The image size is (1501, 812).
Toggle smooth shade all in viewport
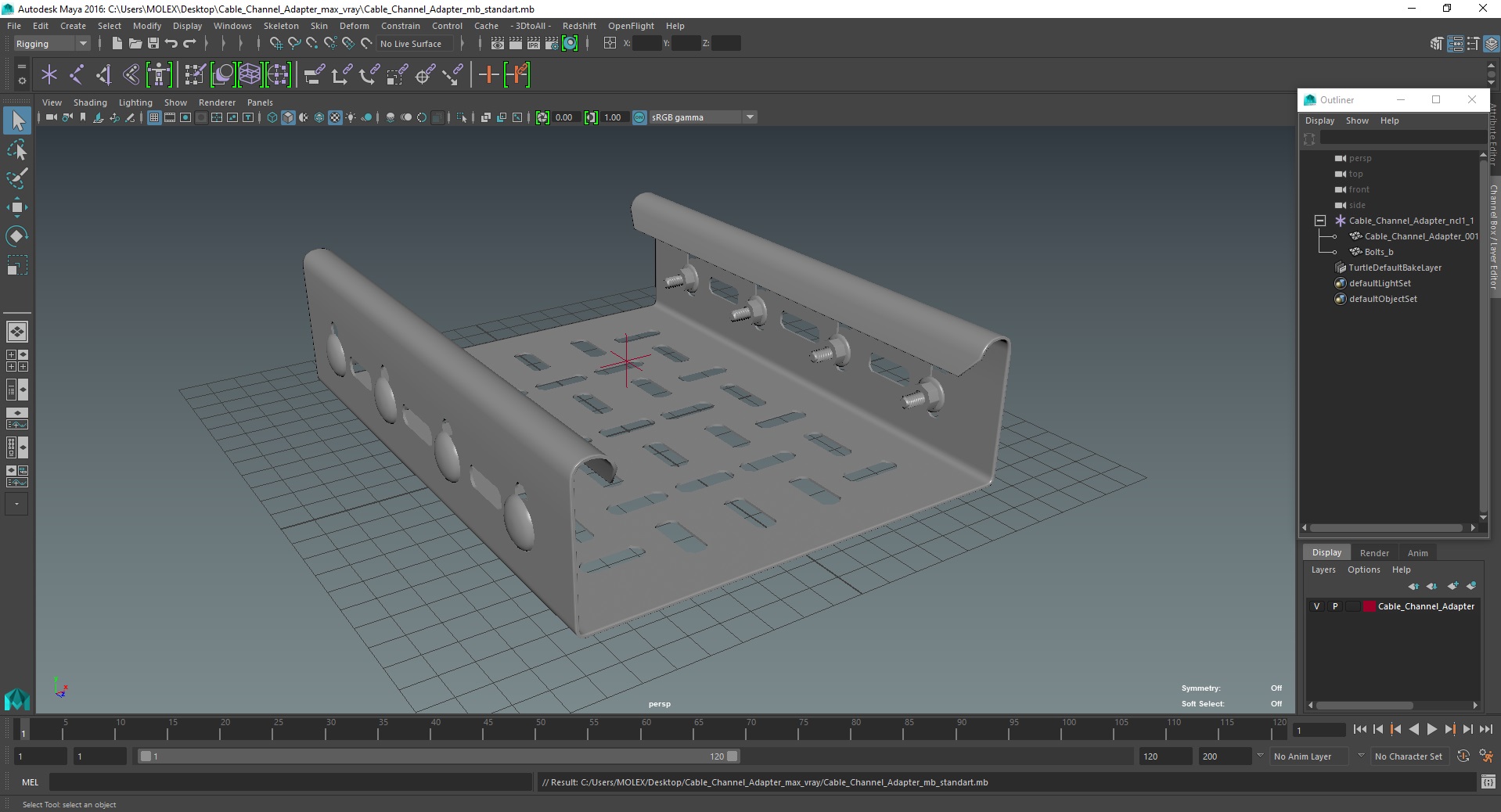288,117
